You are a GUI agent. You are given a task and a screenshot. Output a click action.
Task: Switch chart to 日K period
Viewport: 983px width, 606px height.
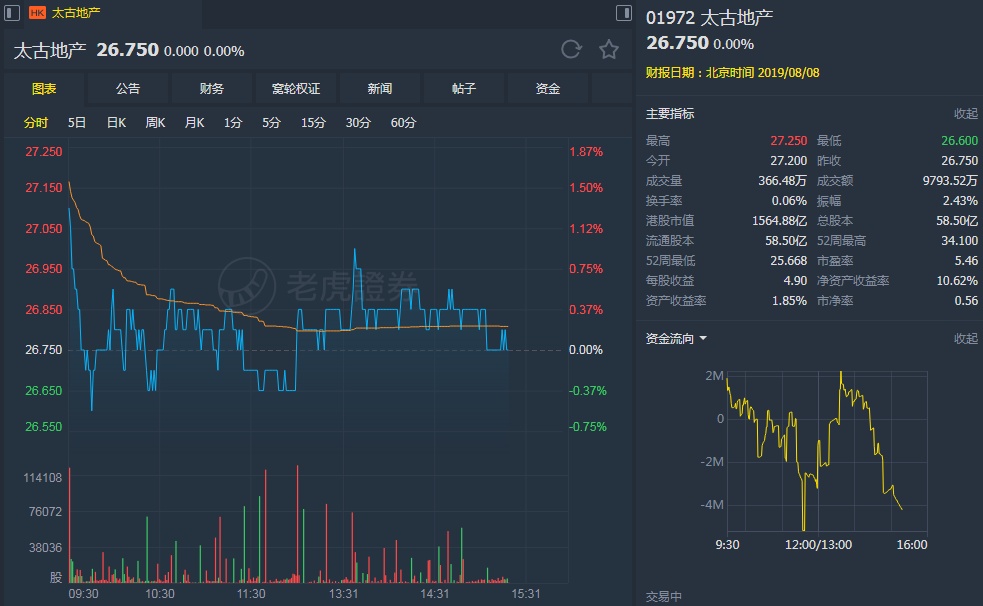(116, 123)
